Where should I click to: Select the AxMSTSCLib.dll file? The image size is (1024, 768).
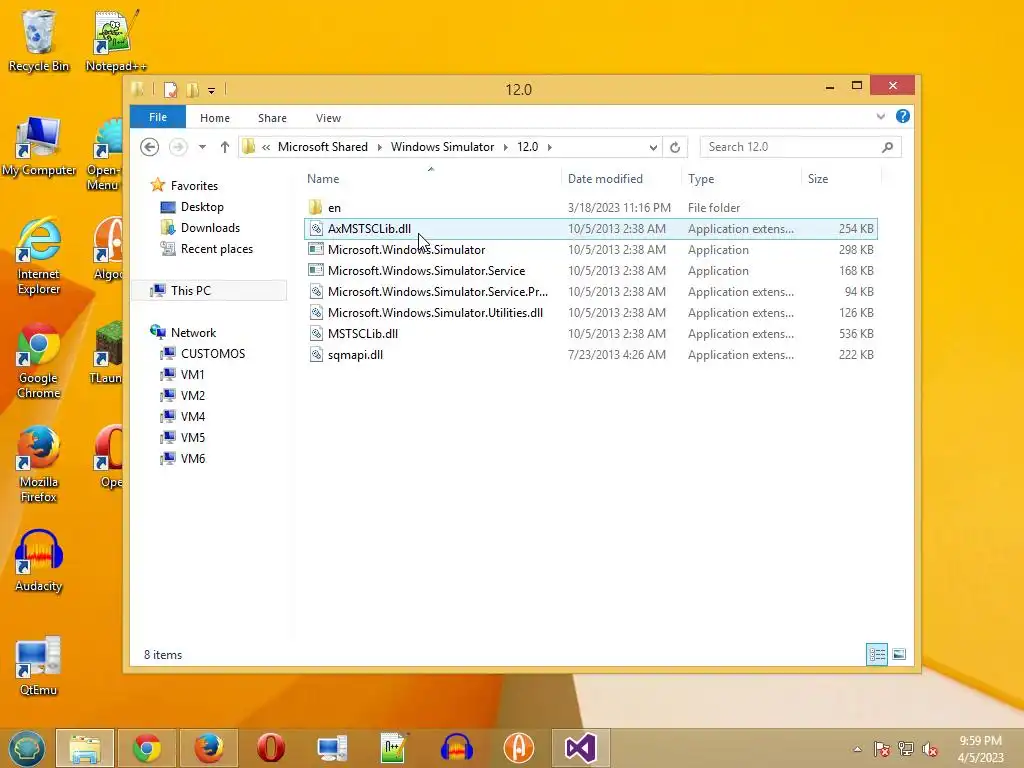coord(590,229)
